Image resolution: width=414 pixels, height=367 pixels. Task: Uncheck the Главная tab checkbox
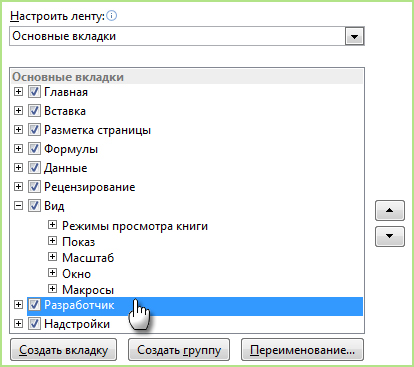[x=34, y=92]
